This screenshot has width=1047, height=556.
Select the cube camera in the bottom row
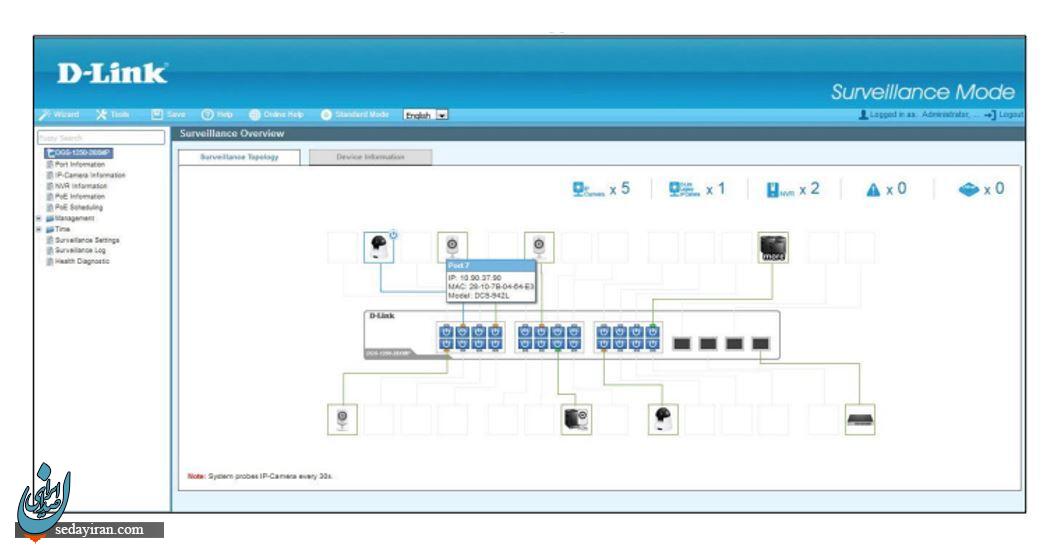343,419
